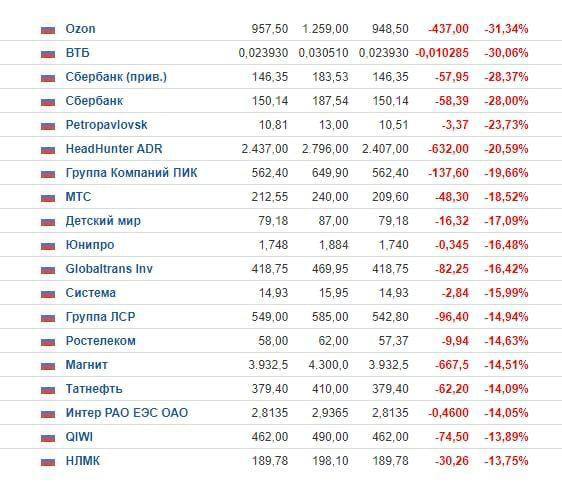The height and width of the screenshot is (494, 562).
Task: Click the flag icon next to НЛМК
Action: coord(48,462)
